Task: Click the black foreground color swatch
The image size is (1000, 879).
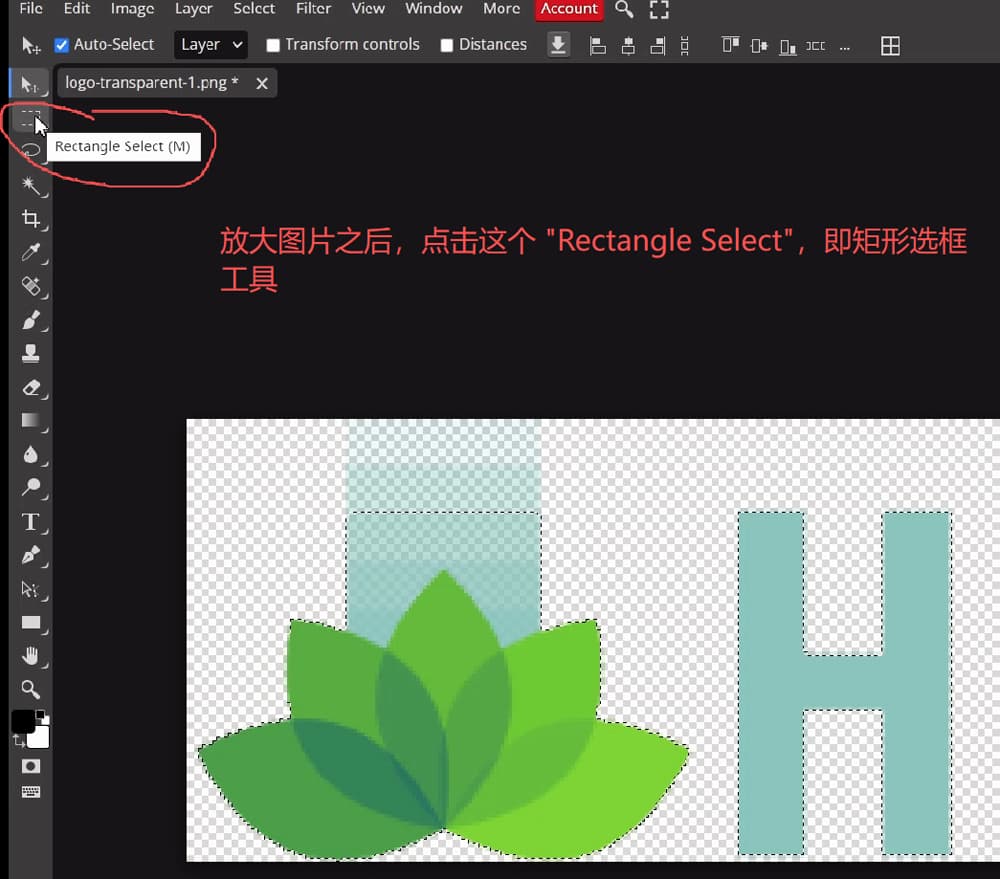Action: (23, 721)
